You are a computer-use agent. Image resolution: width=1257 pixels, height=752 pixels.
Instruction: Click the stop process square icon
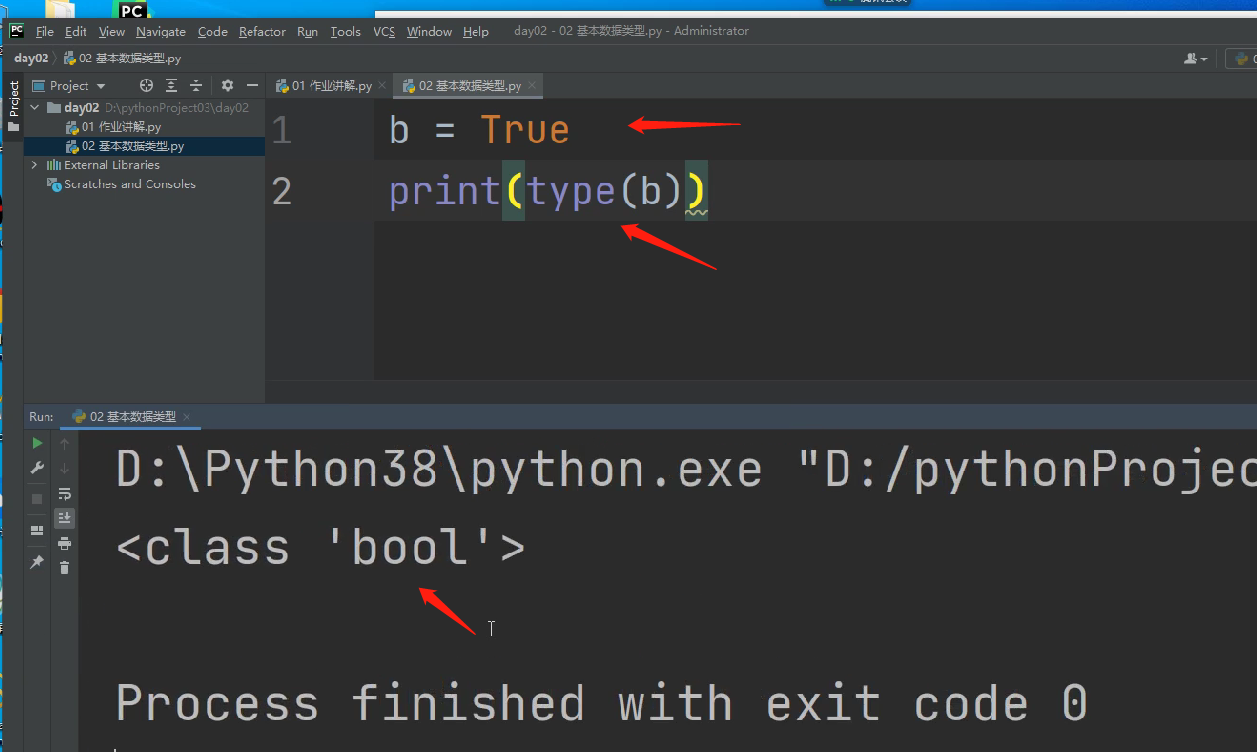[x=37, y=498]
